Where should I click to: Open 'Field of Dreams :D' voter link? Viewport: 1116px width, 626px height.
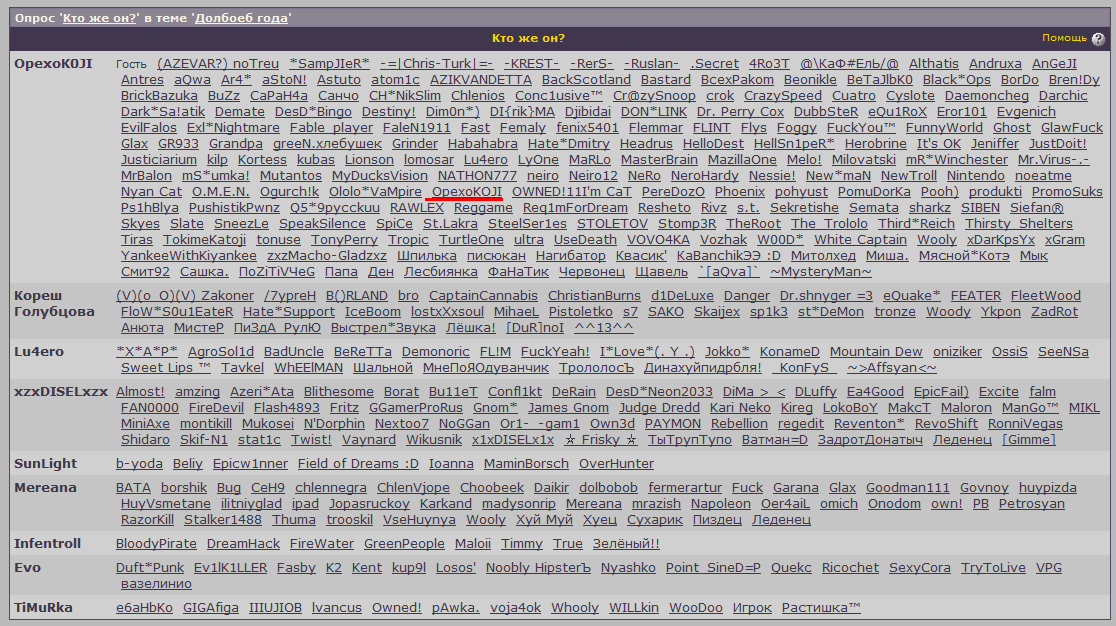point(358,464)
